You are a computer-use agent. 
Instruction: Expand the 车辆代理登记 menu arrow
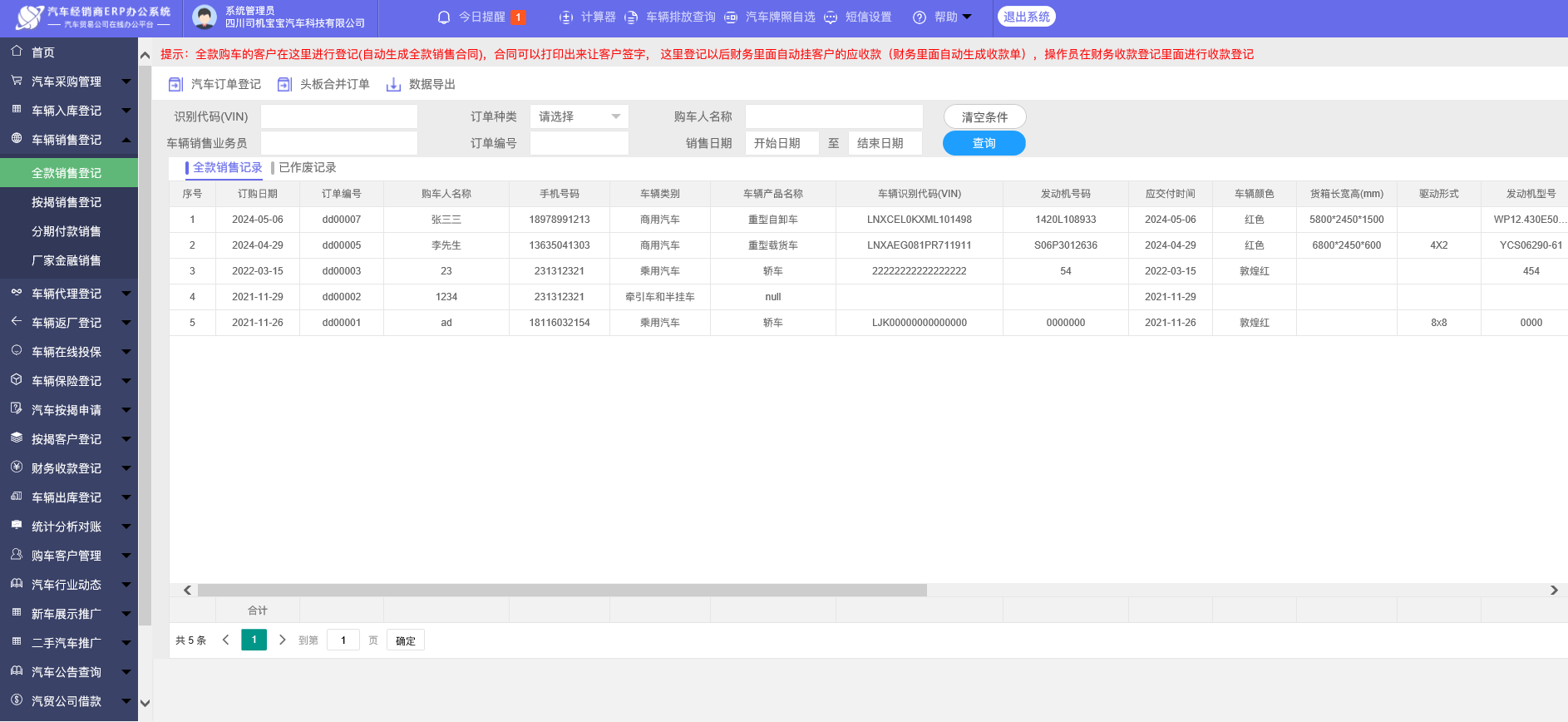point(126,293)
